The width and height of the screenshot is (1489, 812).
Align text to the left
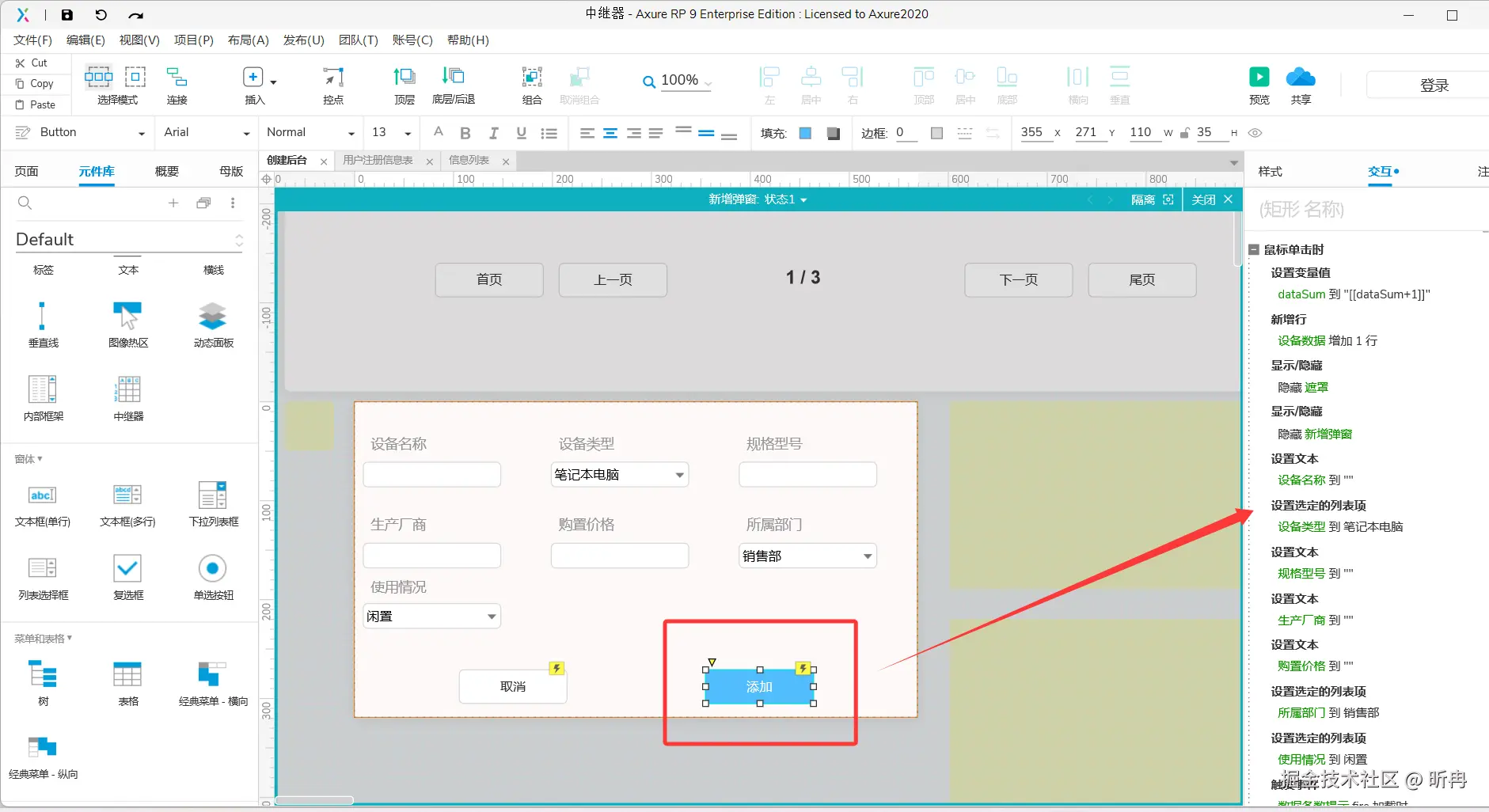(x=587, y=133)
